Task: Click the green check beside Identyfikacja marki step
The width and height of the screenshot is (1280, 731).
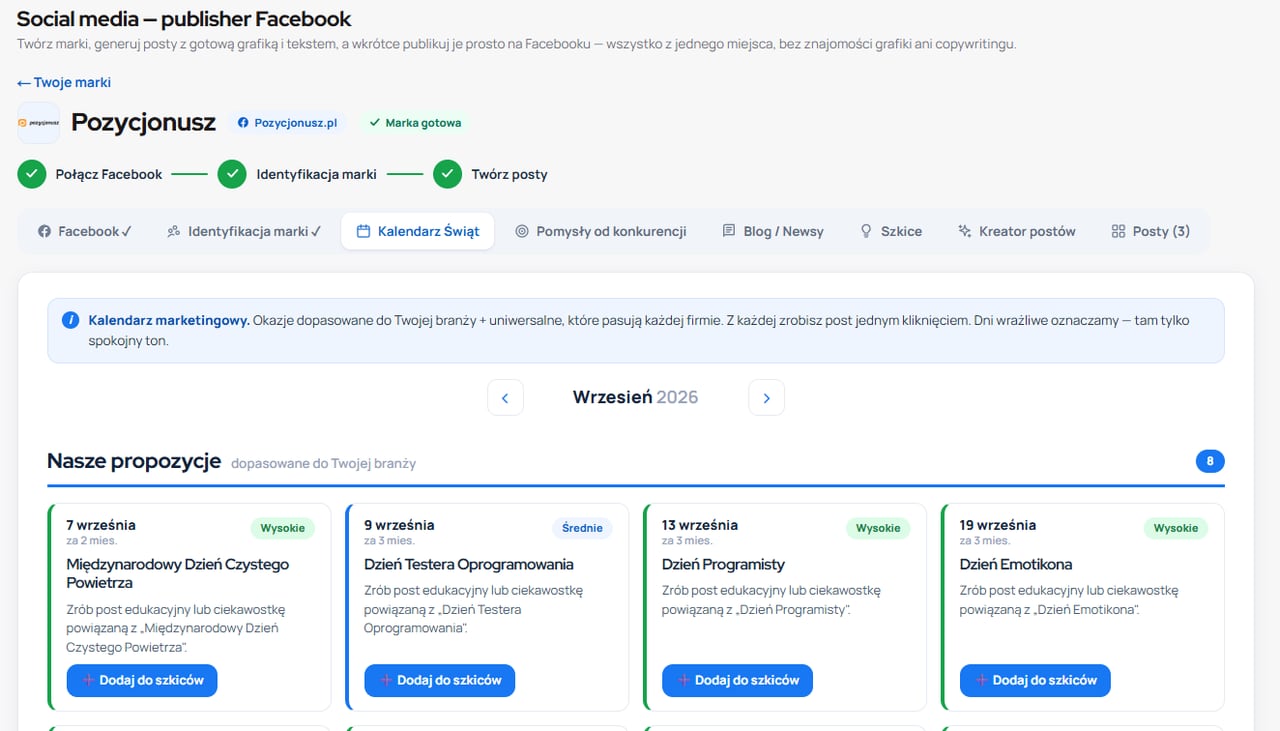Action: click(x=232, y=174)
